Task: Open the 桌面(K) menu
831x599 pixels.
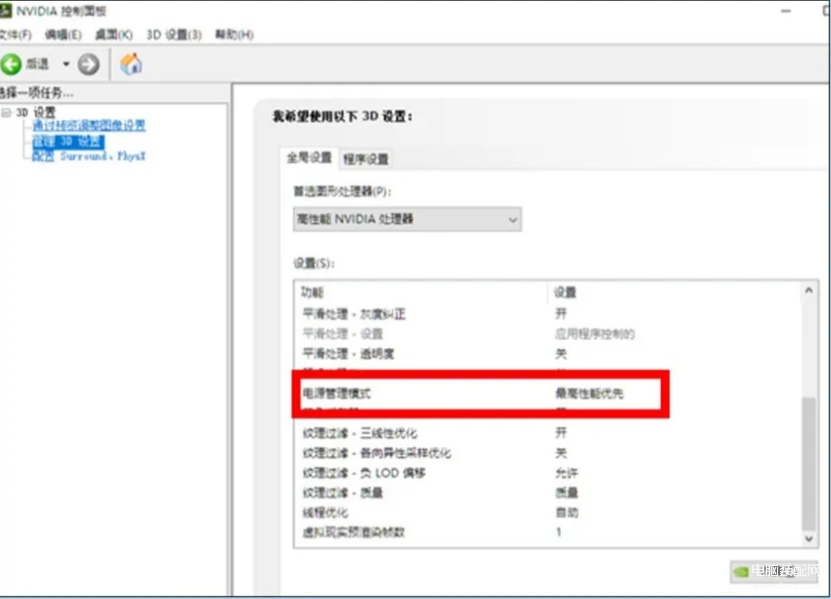Action: tap(113, 34)
